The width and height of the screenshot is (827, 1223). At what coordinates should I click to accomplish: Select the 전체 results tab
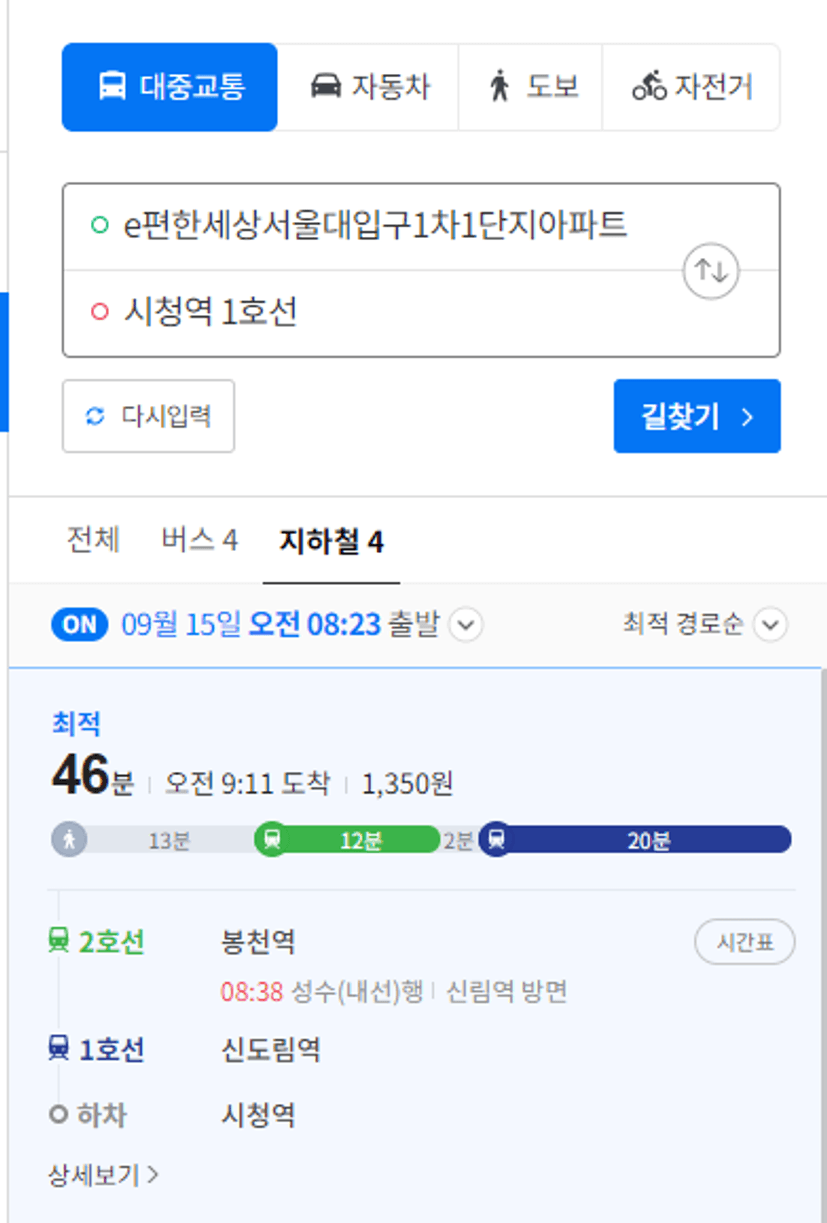pyautogui.click(x=93, y=541)
